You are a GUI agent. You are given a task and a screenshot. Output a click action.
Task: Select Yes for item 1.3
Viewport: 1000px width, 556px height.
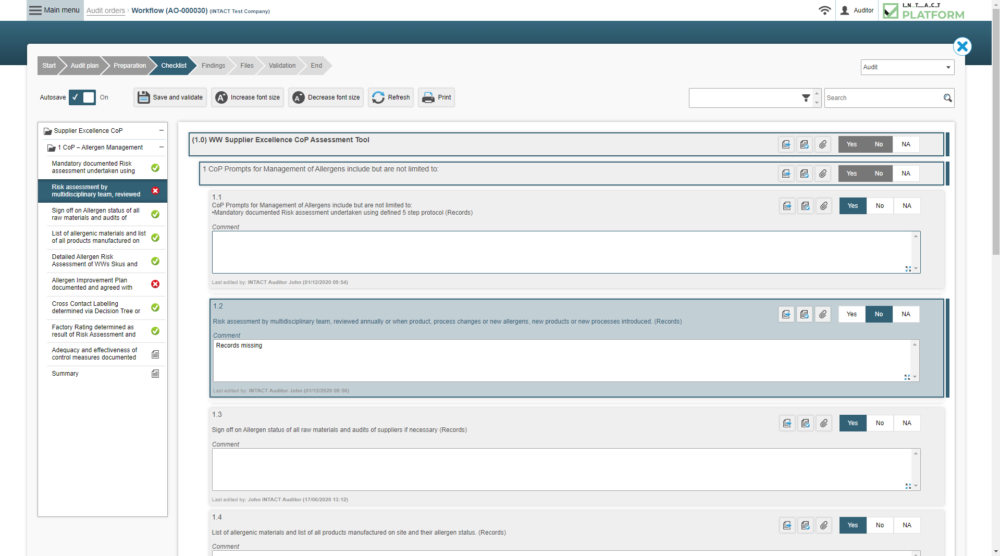tap(853, 423)
